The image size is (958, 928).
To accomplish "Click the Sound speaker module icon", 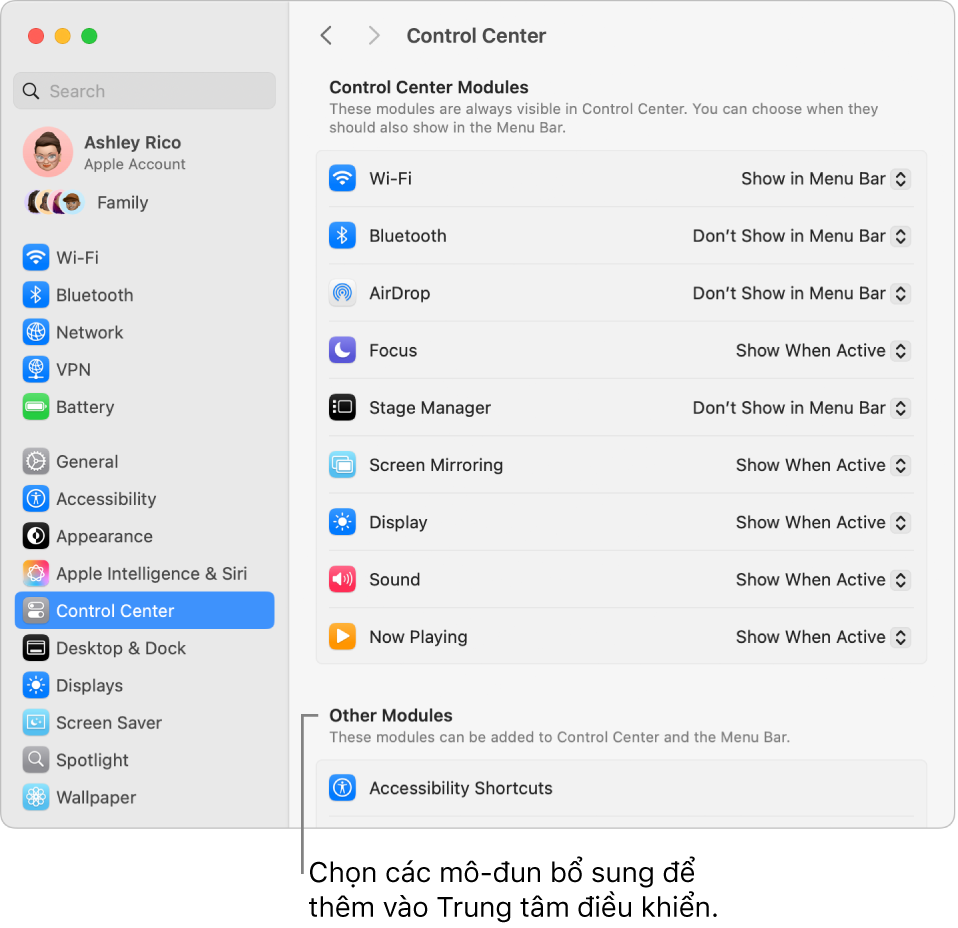I will pyautogui.click(x=342, y=579).
